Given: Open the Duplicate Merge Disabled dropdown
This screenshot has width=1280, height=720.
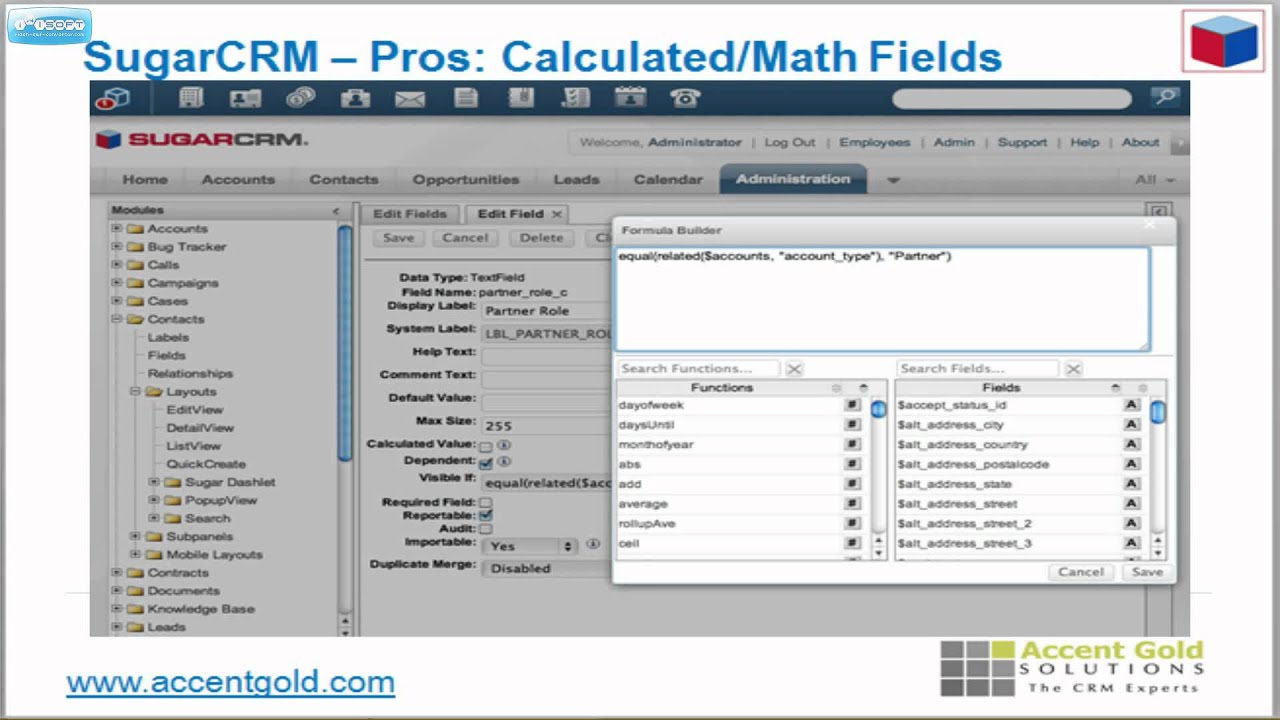Looking at the screenshot, I should (x=548, y=568).
